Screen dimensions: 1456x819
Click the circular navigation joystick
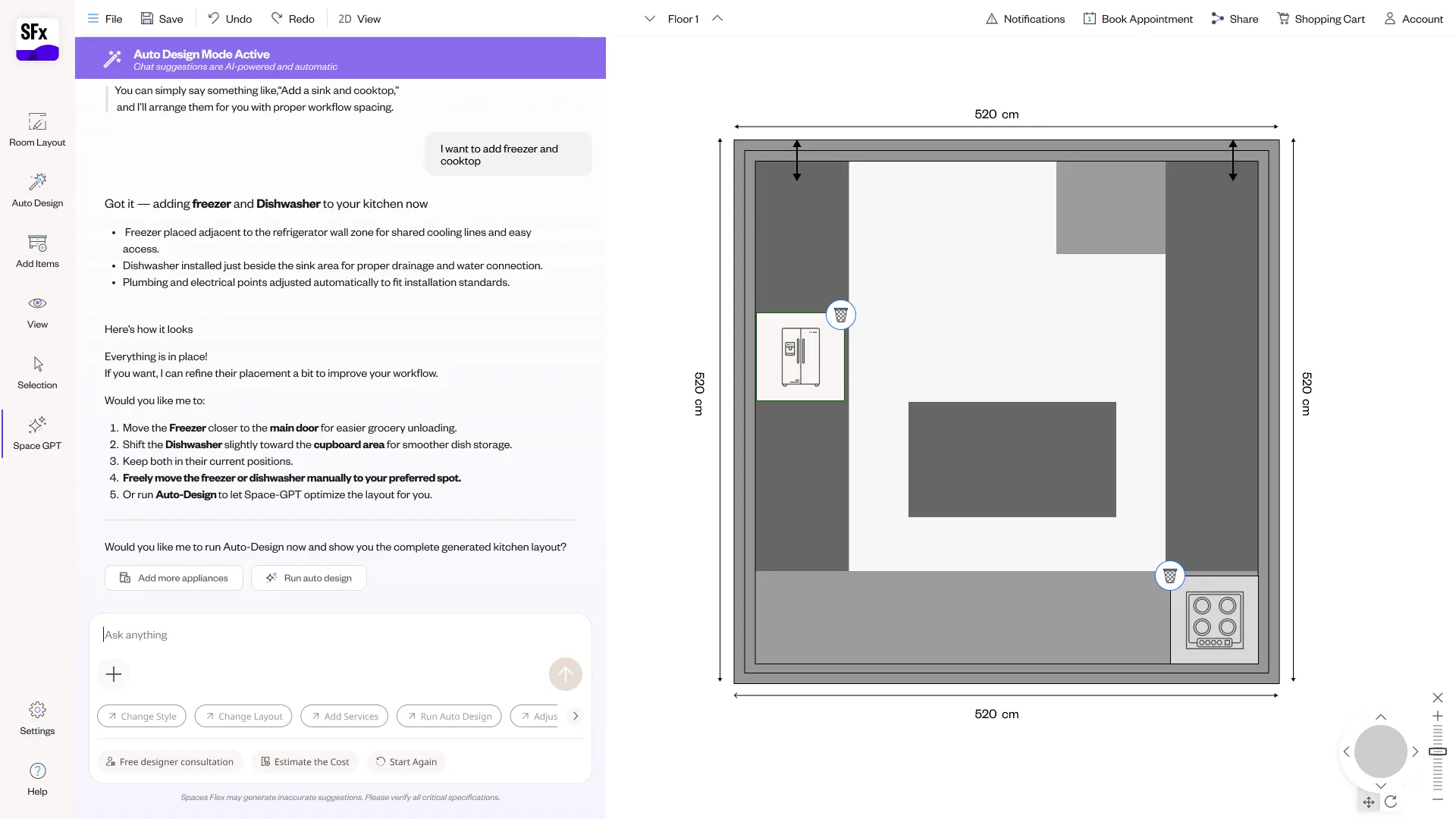click(x=1381, y=752)
